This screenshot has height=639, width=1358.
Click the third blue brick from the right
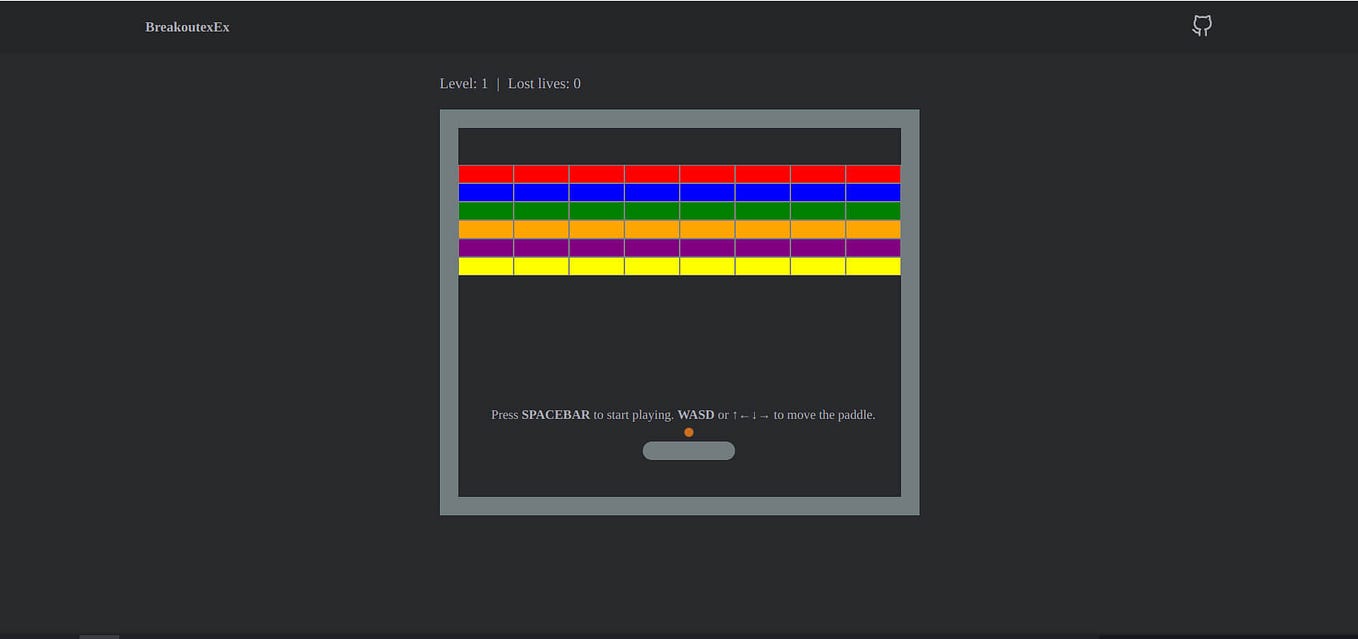pos(762,191)
